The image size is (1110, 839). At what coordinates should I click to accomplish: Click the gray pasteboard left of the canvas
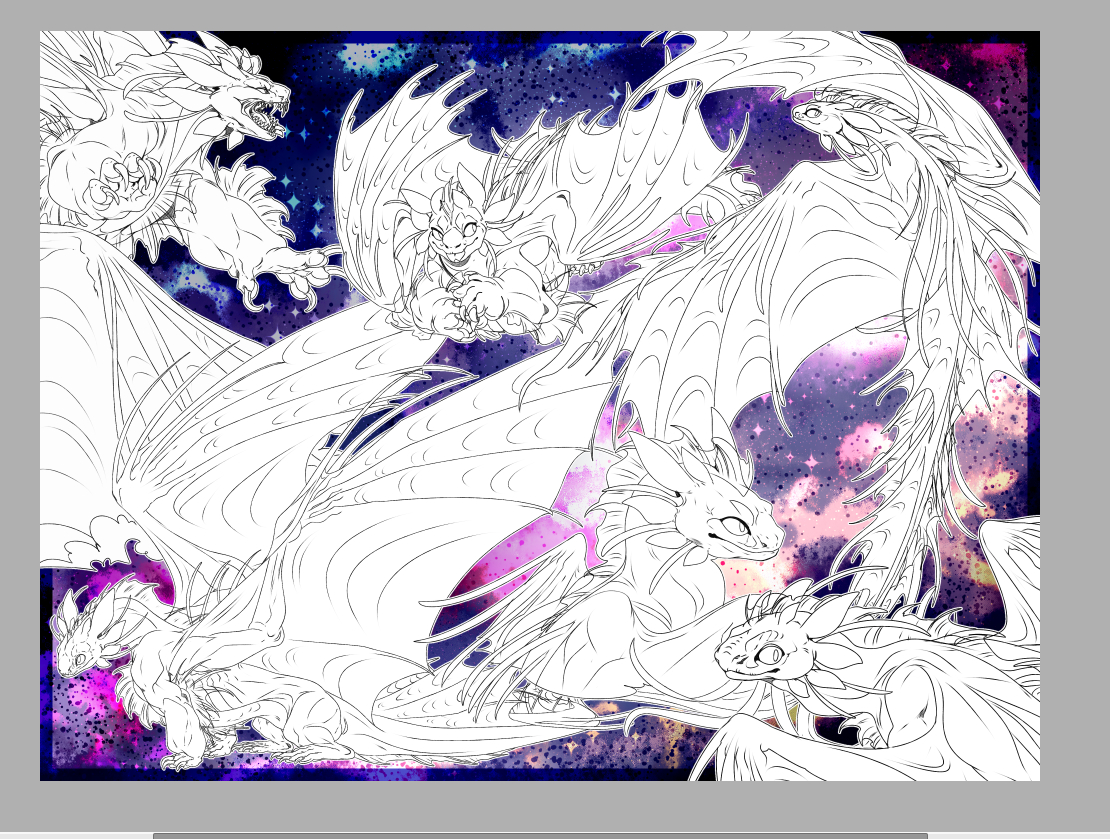pos(19,400)
